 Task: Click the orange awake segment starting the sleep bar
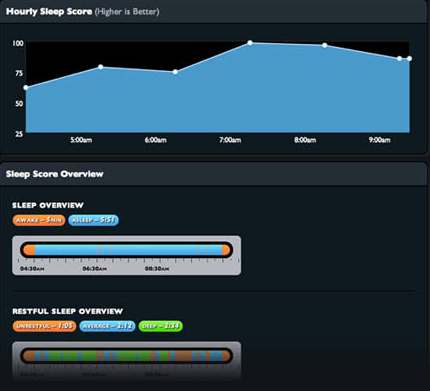click(29, 250)
